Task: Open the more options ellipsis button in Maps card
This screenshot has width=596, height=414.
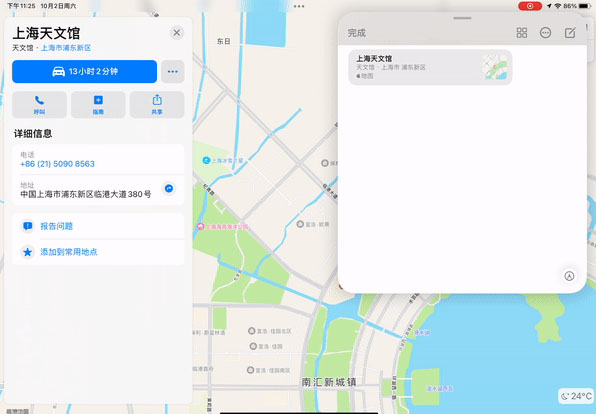Action: click(173, 71)
